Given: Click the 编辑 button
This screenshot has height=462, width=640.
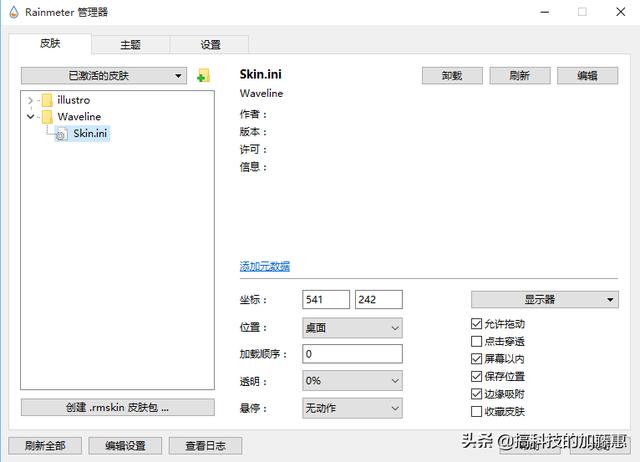Looking at the screenshot, I should tap(587, 76).
